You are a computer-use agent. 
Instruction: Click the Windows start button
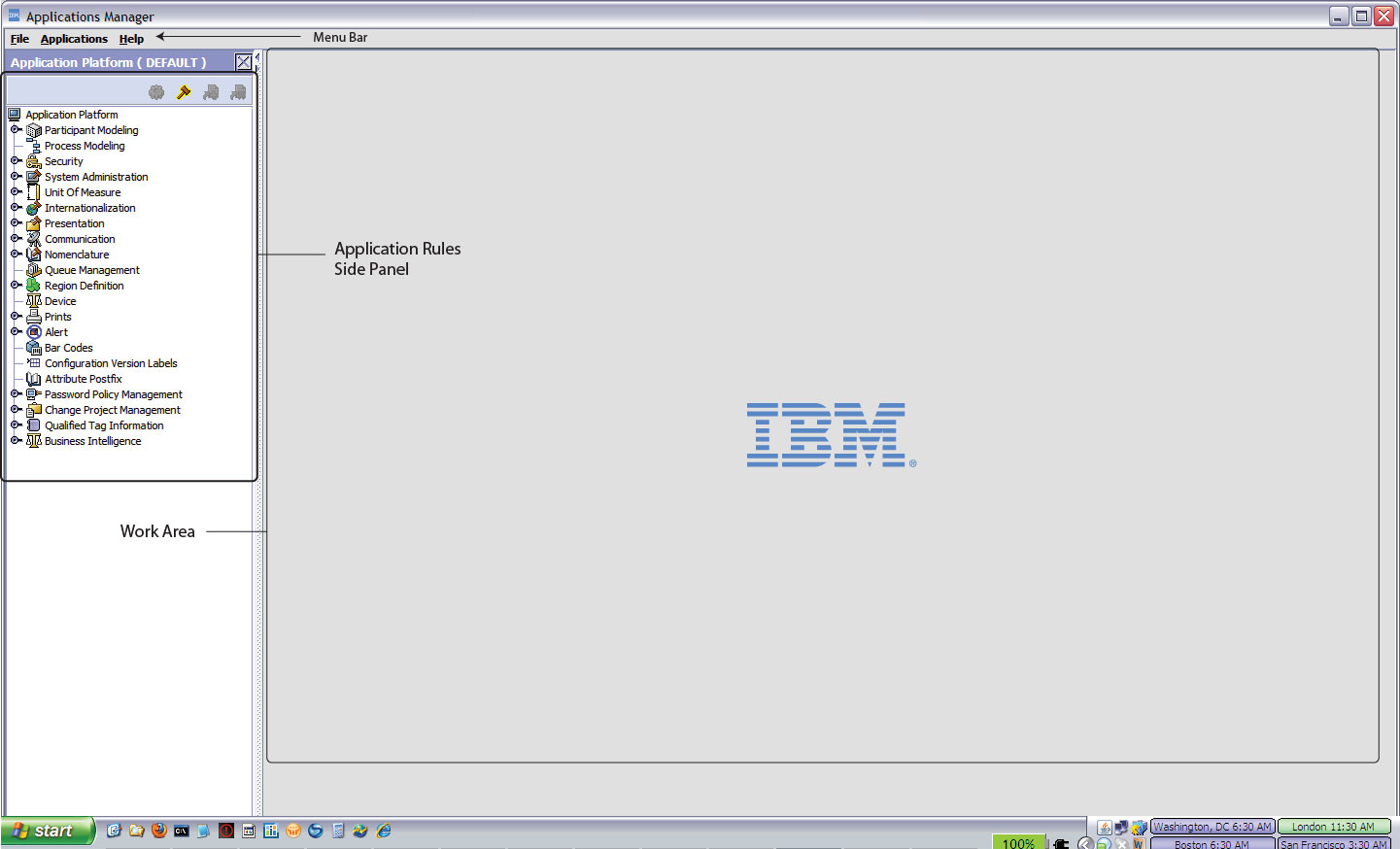coord(48,831)
